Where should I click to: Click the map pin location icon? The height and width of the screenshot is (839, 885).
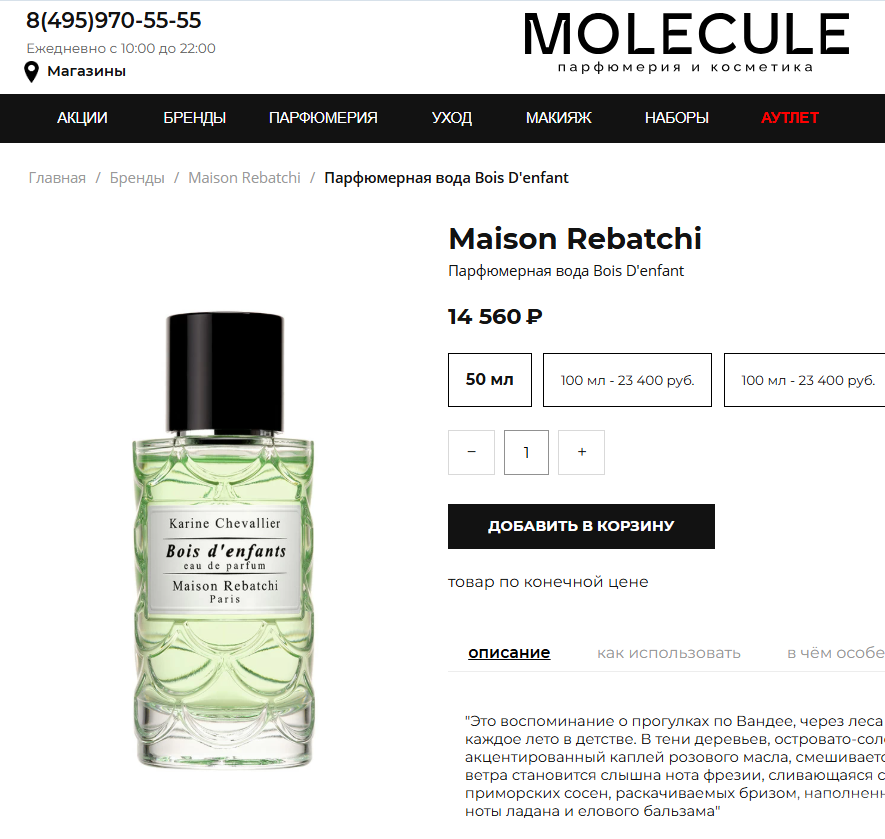click(x=31, y=72)
